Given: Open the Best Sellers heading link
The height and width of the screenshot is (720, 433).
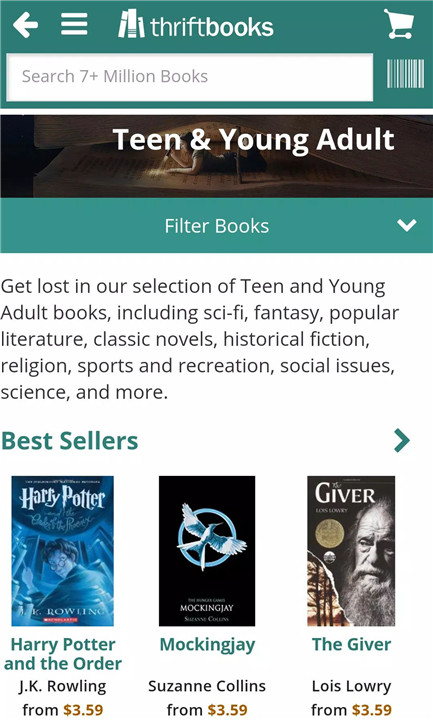Looking at the screenshot, I should click(70, 441).
